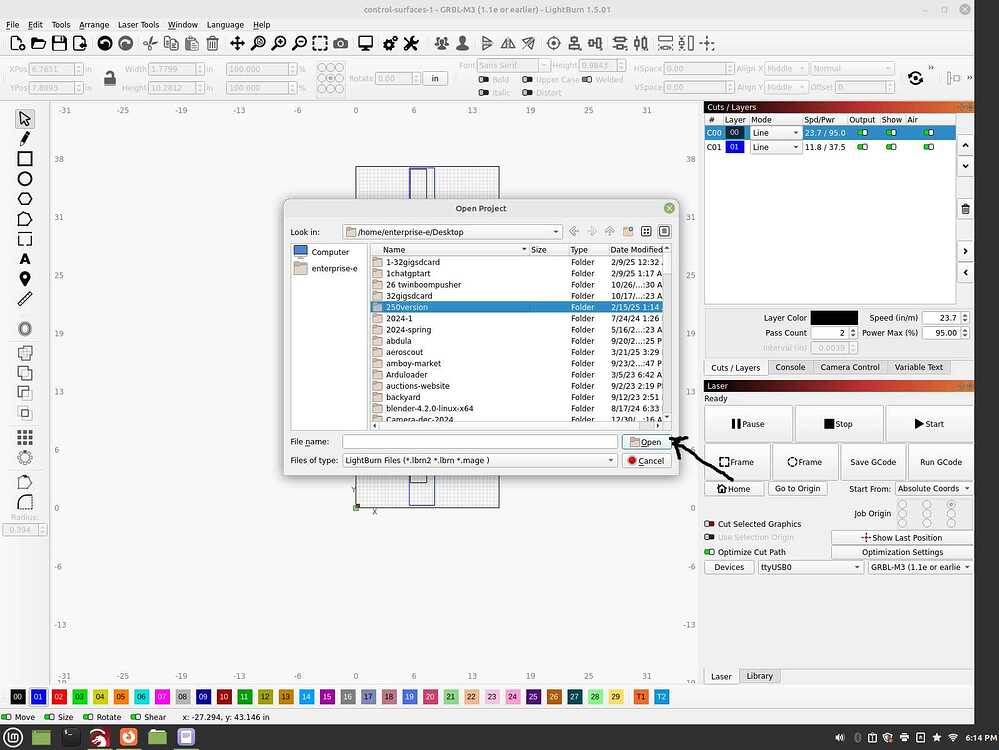The width and height of the screenshot is (999, 750).
Task: Click the Save Project floppy icon
Action: 59,43
